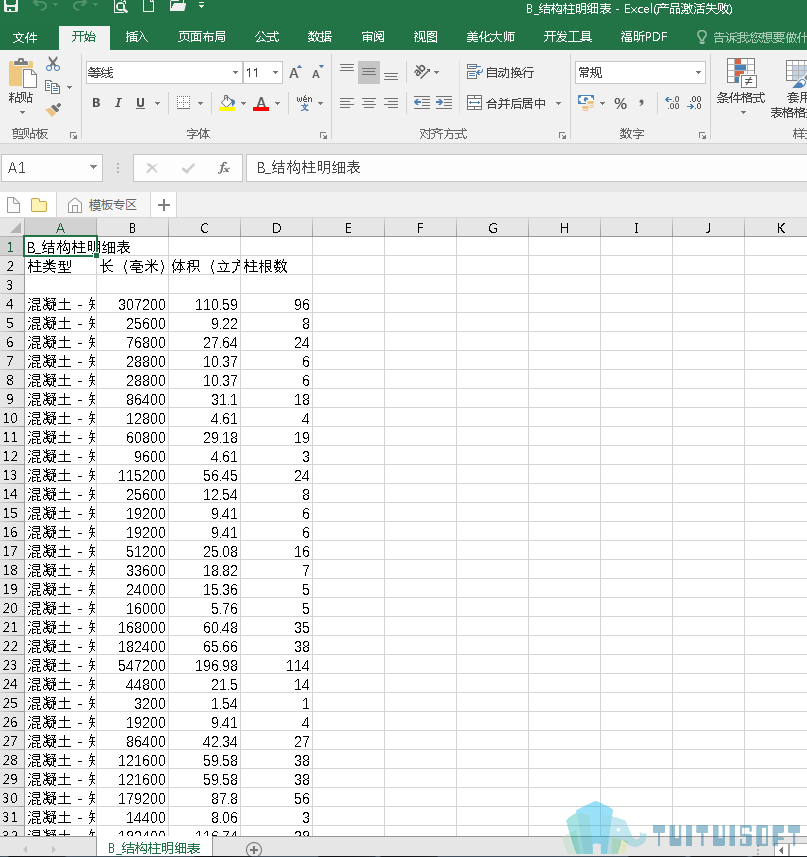Image resolution: width=807 pixels, height=857 pixels.
Task: Select the Format Painter brush
Action: tap(53, 109)
